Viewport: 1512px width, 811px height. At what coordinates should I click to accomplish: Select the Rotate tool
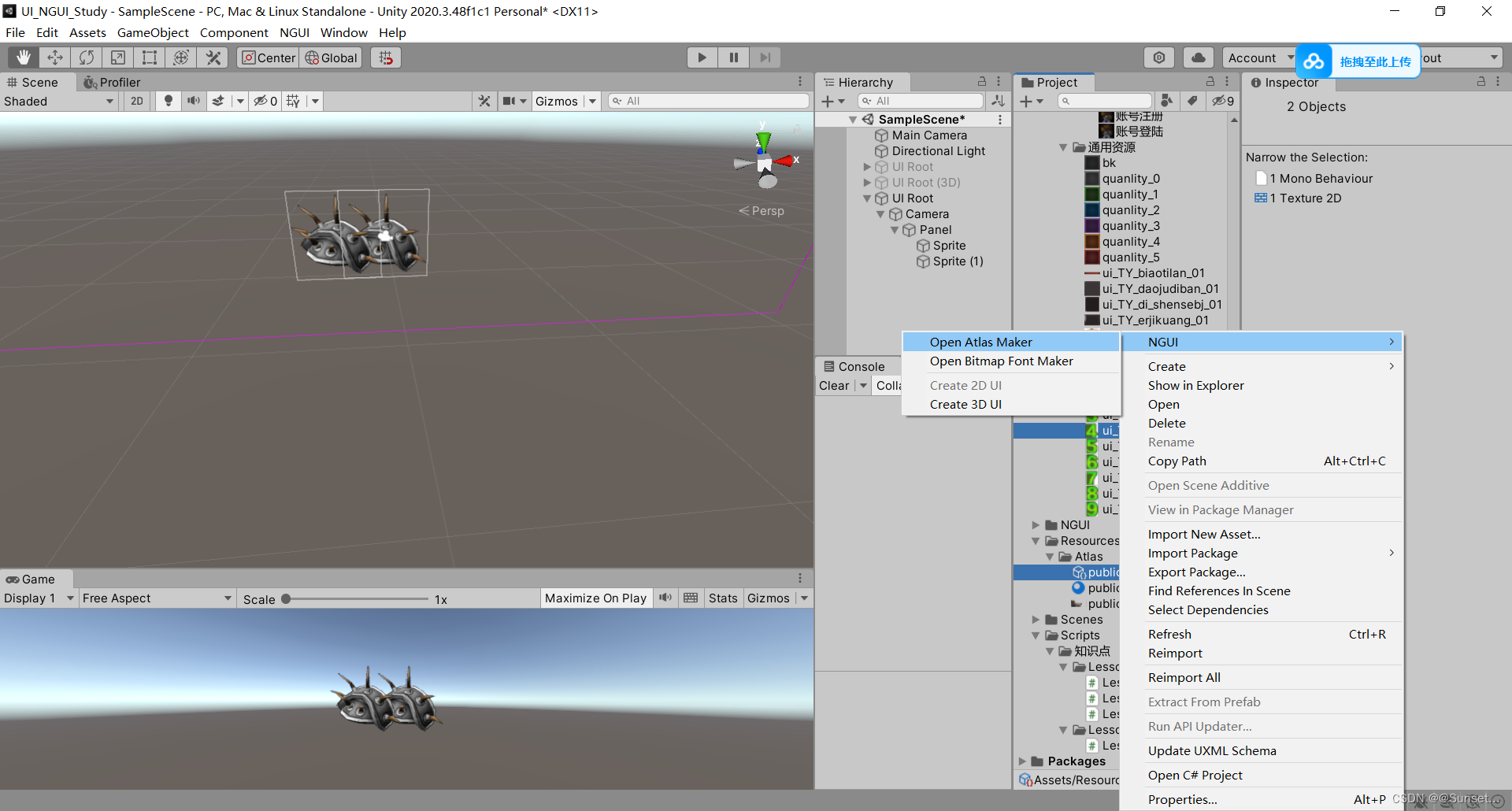pos(87,57)
